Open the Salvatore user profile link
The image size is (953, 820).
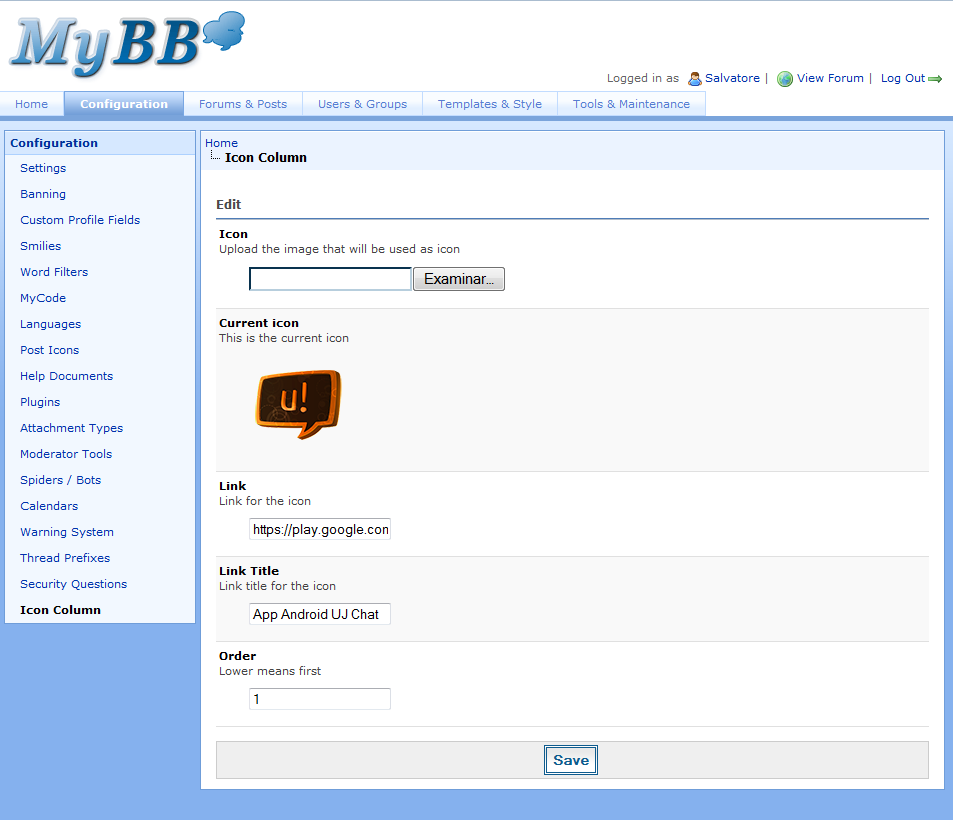(x=732, y=78)
